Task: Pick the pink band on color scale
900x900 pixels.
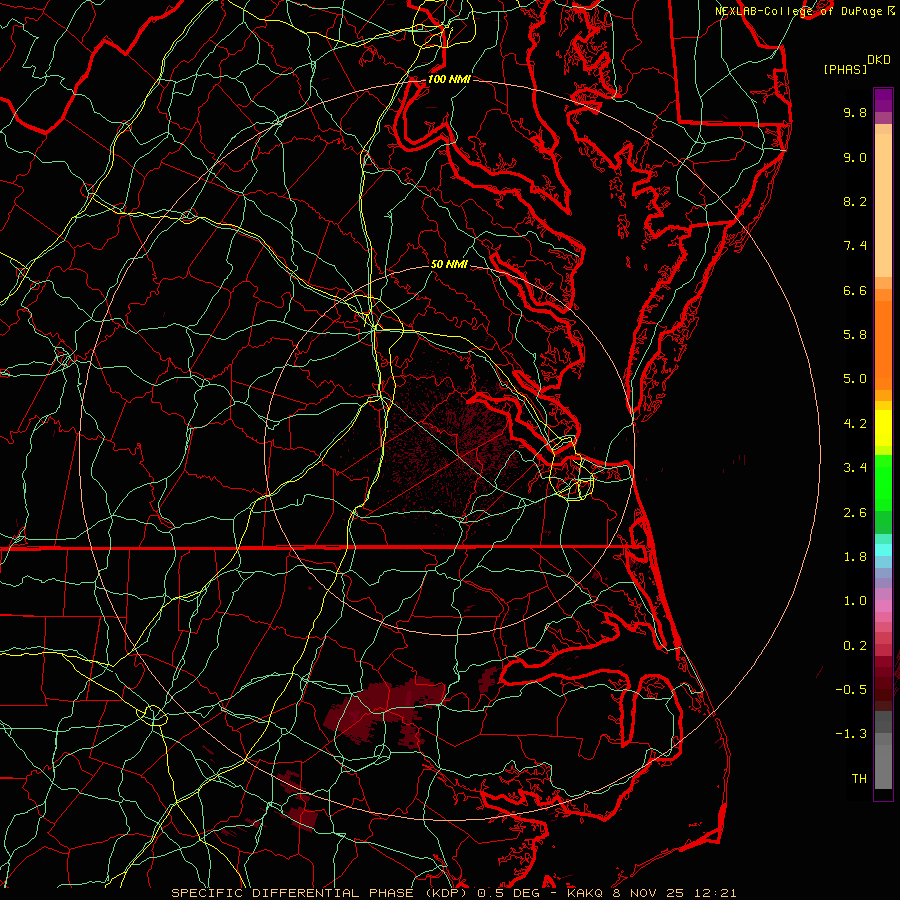Action: [x=883, y=606]
